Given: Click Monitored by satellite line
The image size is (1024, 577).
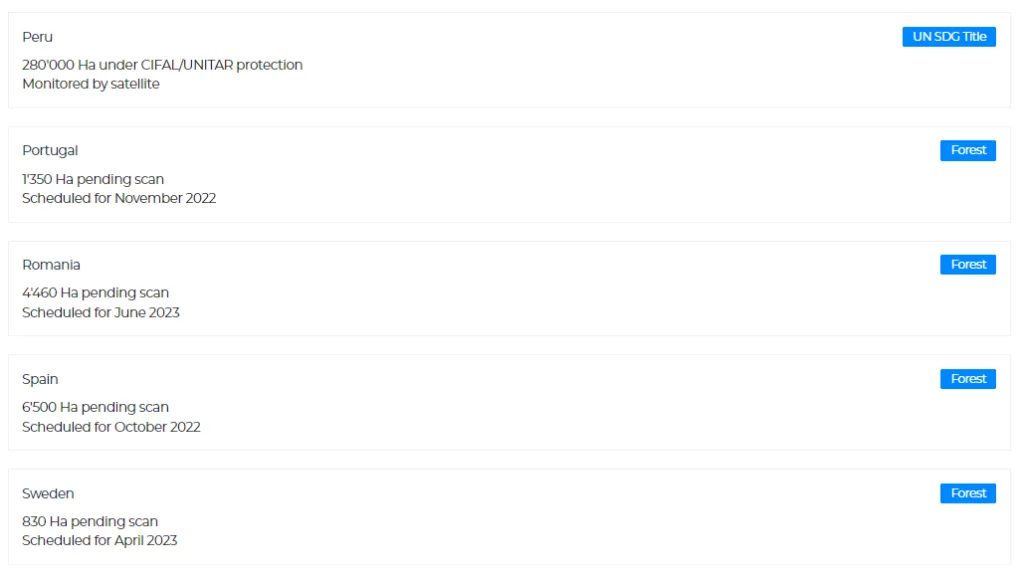Looking at the screenshot, I should [91, 84].
